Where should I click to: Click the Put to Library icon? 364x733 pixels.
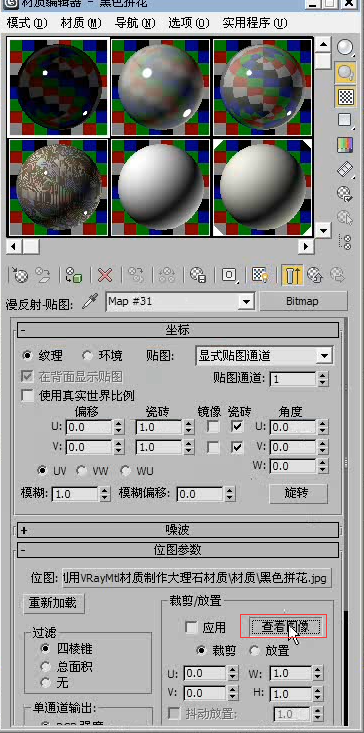(x=198, y=274)
